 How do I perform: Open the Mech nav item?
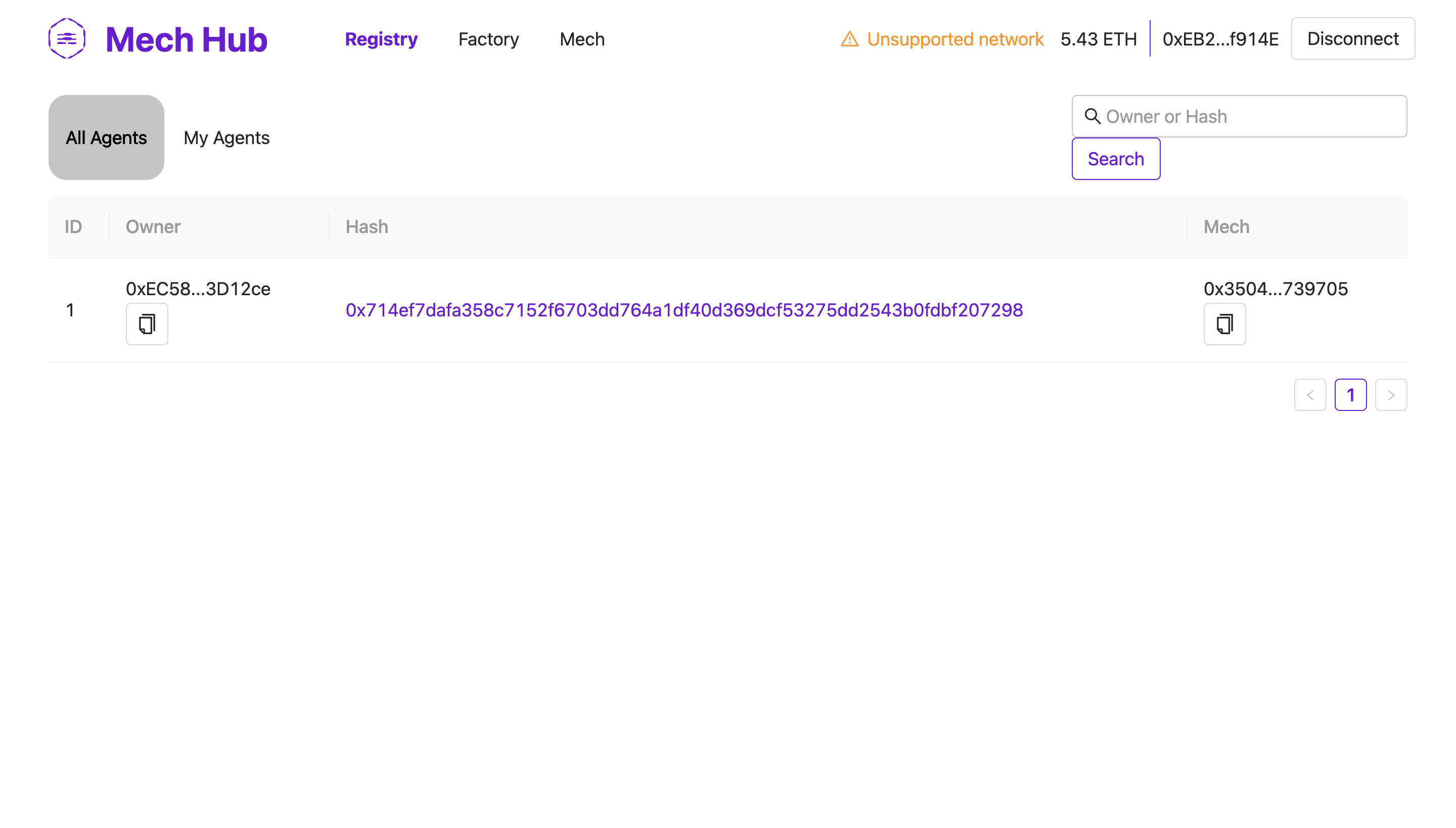click(582, 38)
